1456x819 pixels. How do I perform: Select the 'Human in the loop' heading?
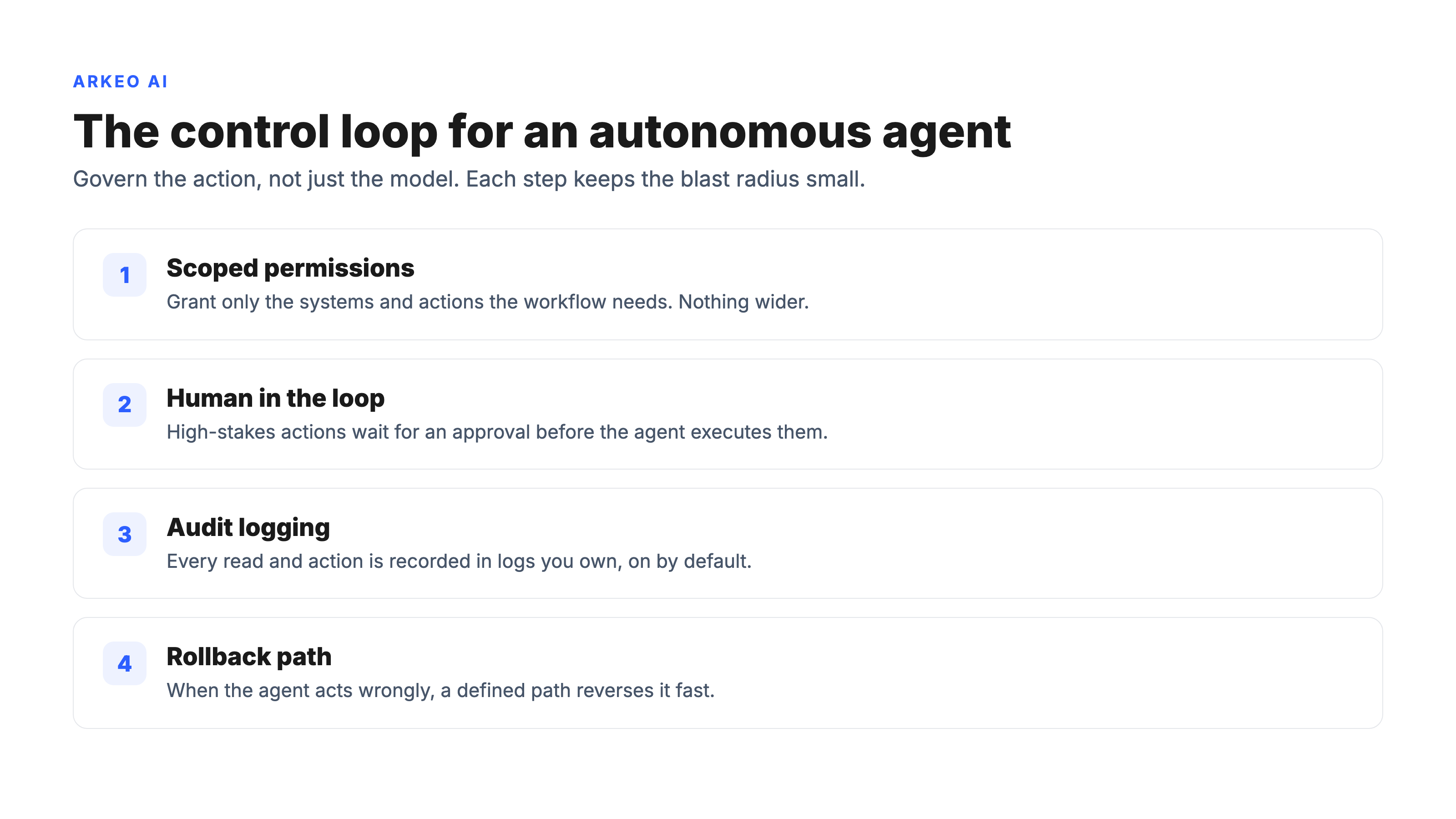276,399
